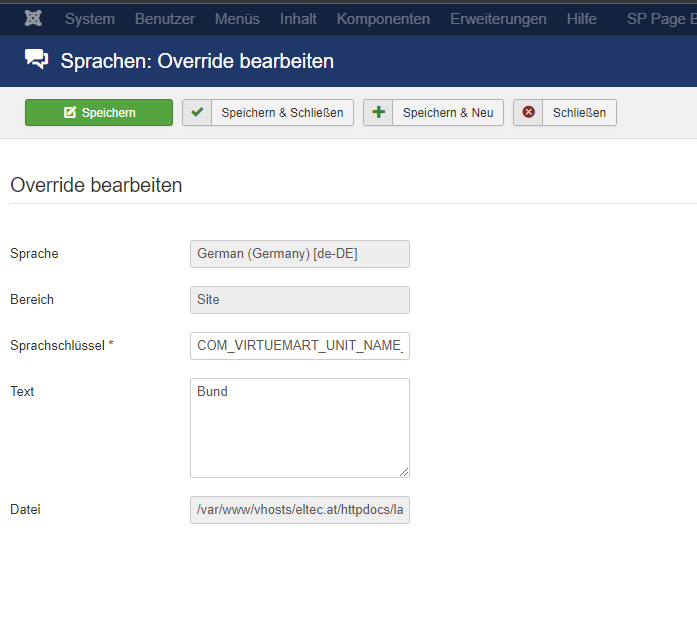Viewport: 697px width, 632px height.
Task: Click inside the Text area containing Bund
Action: click(x=299, y=427)
